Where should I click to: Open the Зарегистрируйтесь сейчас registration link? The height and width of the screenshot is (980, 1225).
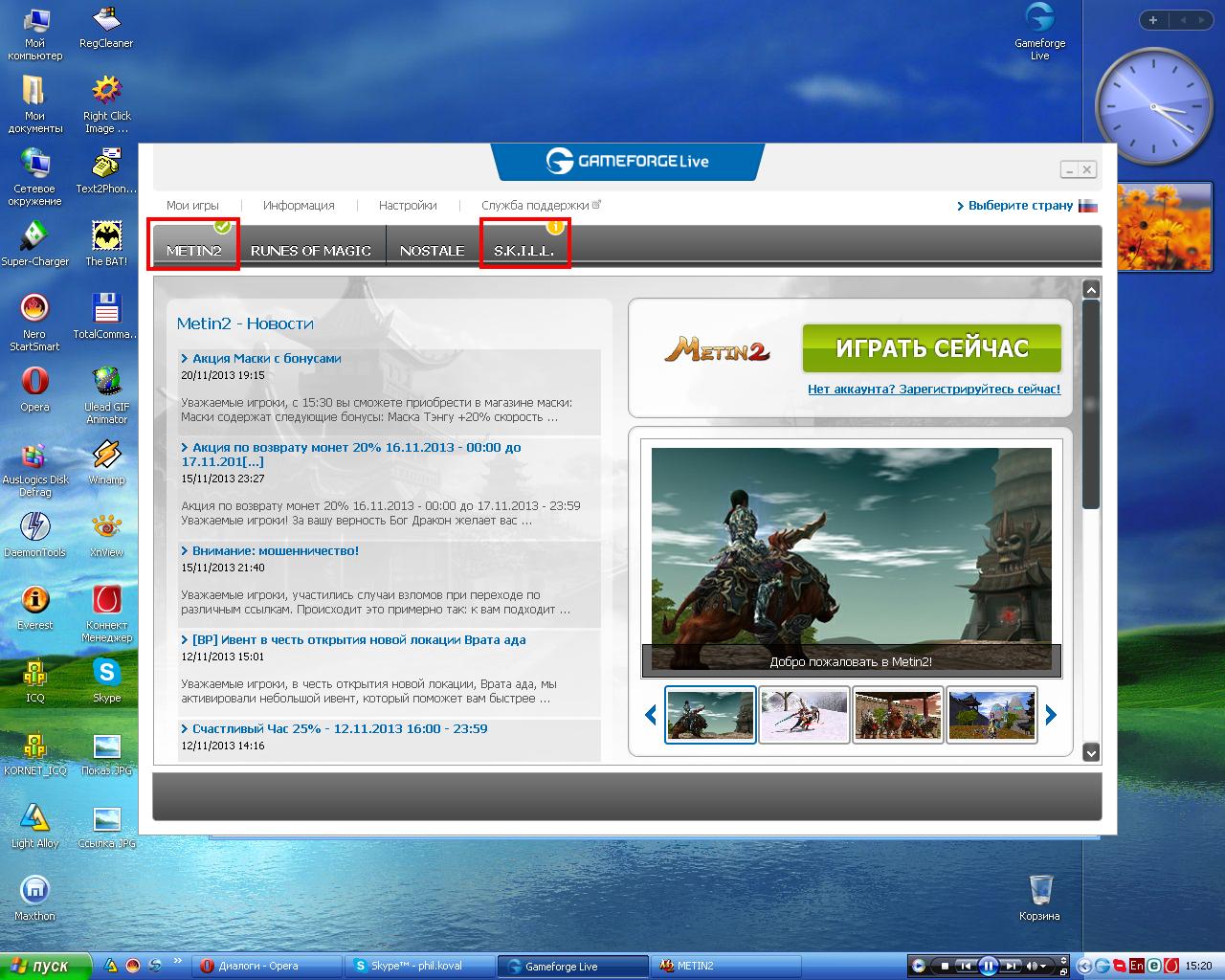tap(934, 390)
